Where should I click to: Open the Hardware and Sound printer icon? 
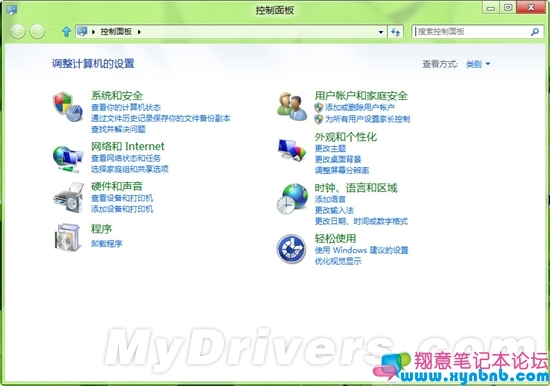click(x=68, y=197)
